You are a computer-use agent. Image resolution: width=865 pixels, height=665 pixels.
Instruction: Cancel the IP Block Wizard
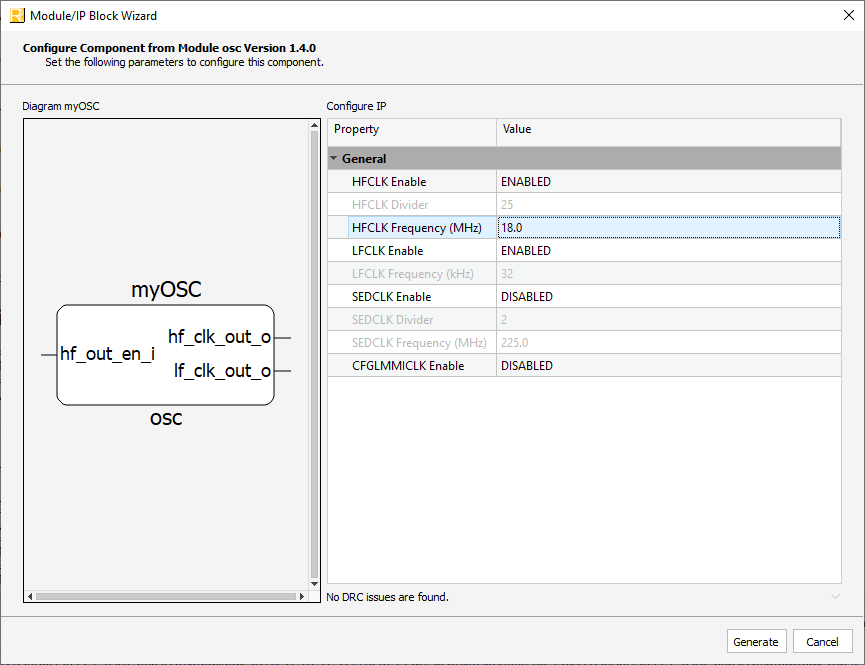(822, 641)
